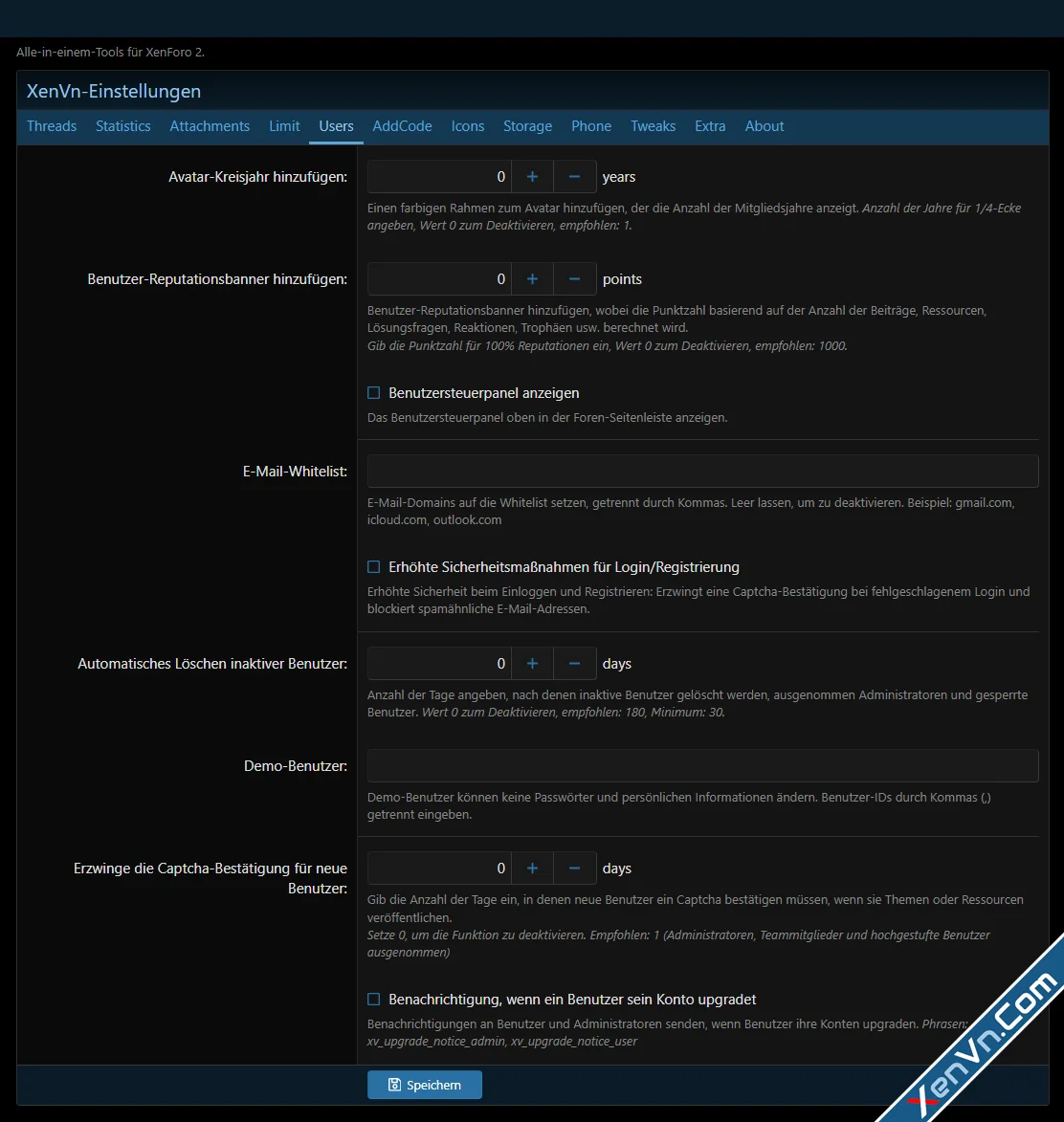Enable Benutzersteuerpanel anzeigen checkbox
The image size is (1064, 1122).
[374, 393]
